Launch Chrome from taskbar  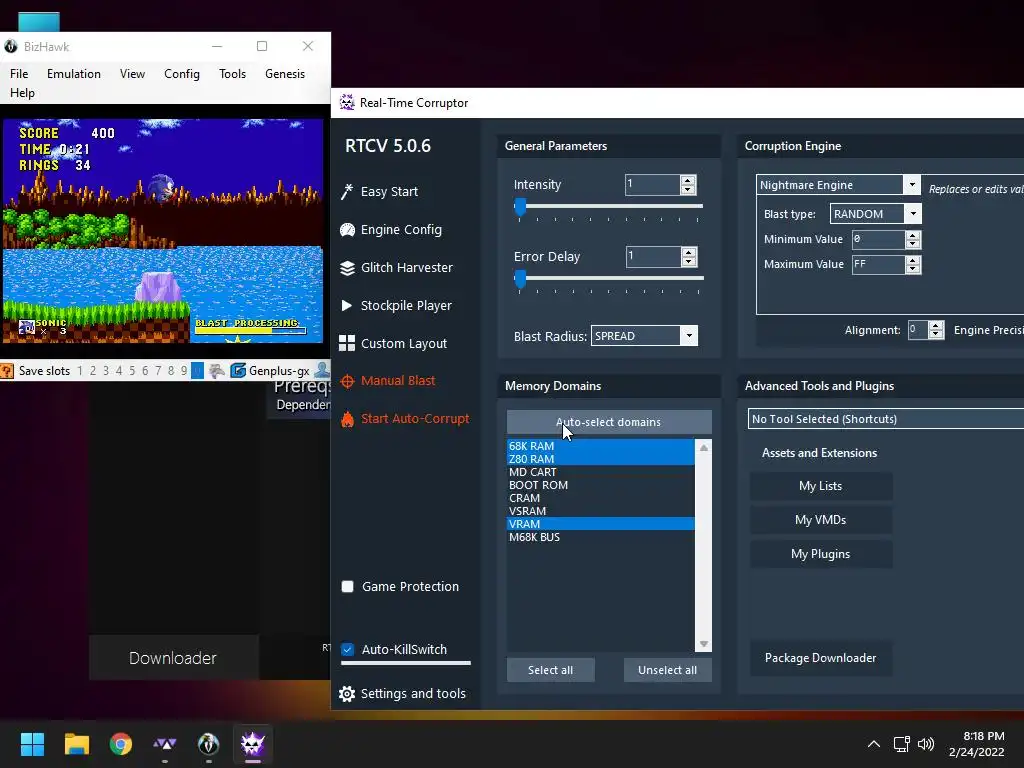121,744
